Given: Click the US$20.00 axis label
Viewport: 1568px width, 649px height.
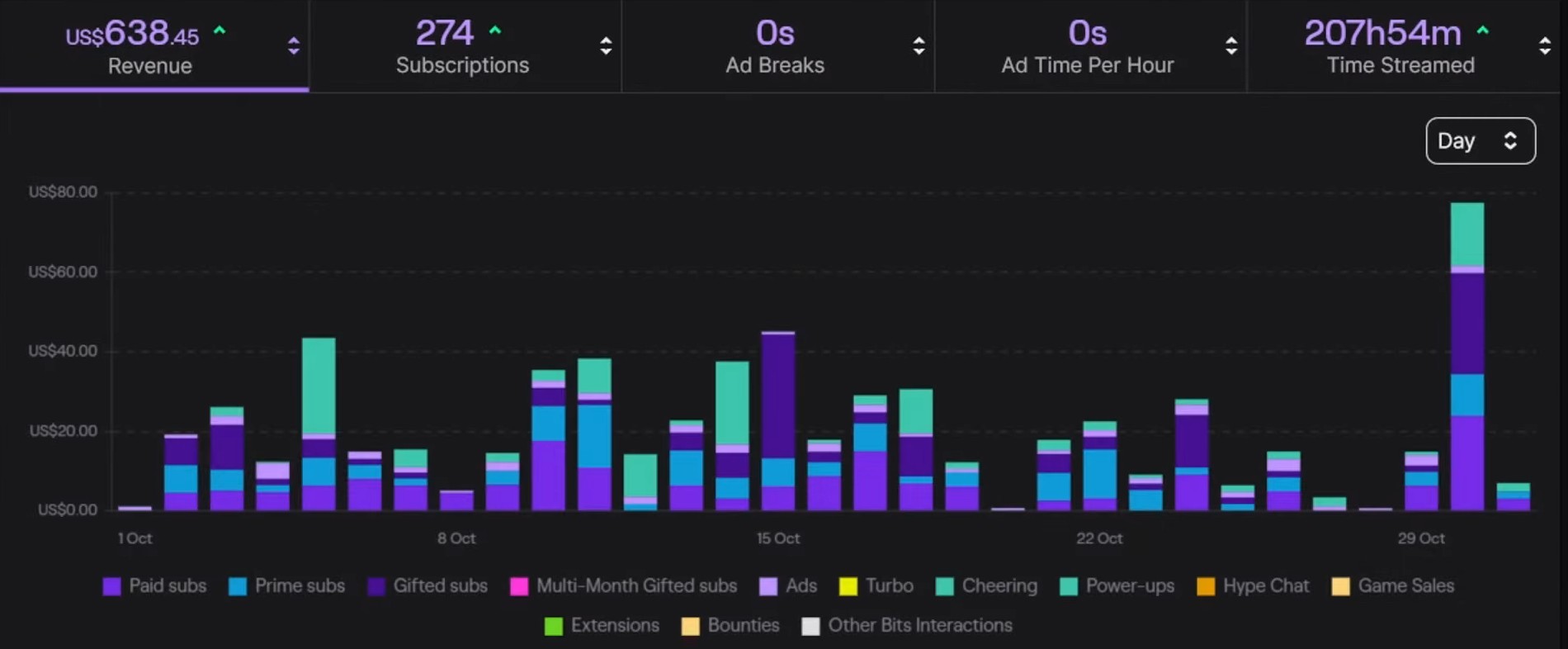Looking at the screenshot, I should pos(63,431).
